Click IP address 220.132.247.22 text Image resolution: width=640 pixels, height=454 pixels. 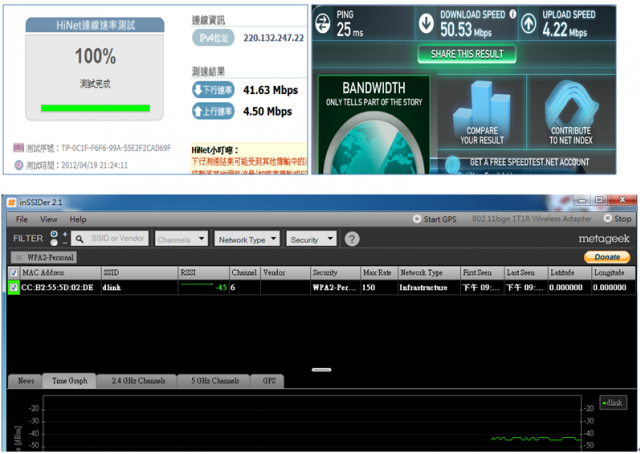[273, 38]
